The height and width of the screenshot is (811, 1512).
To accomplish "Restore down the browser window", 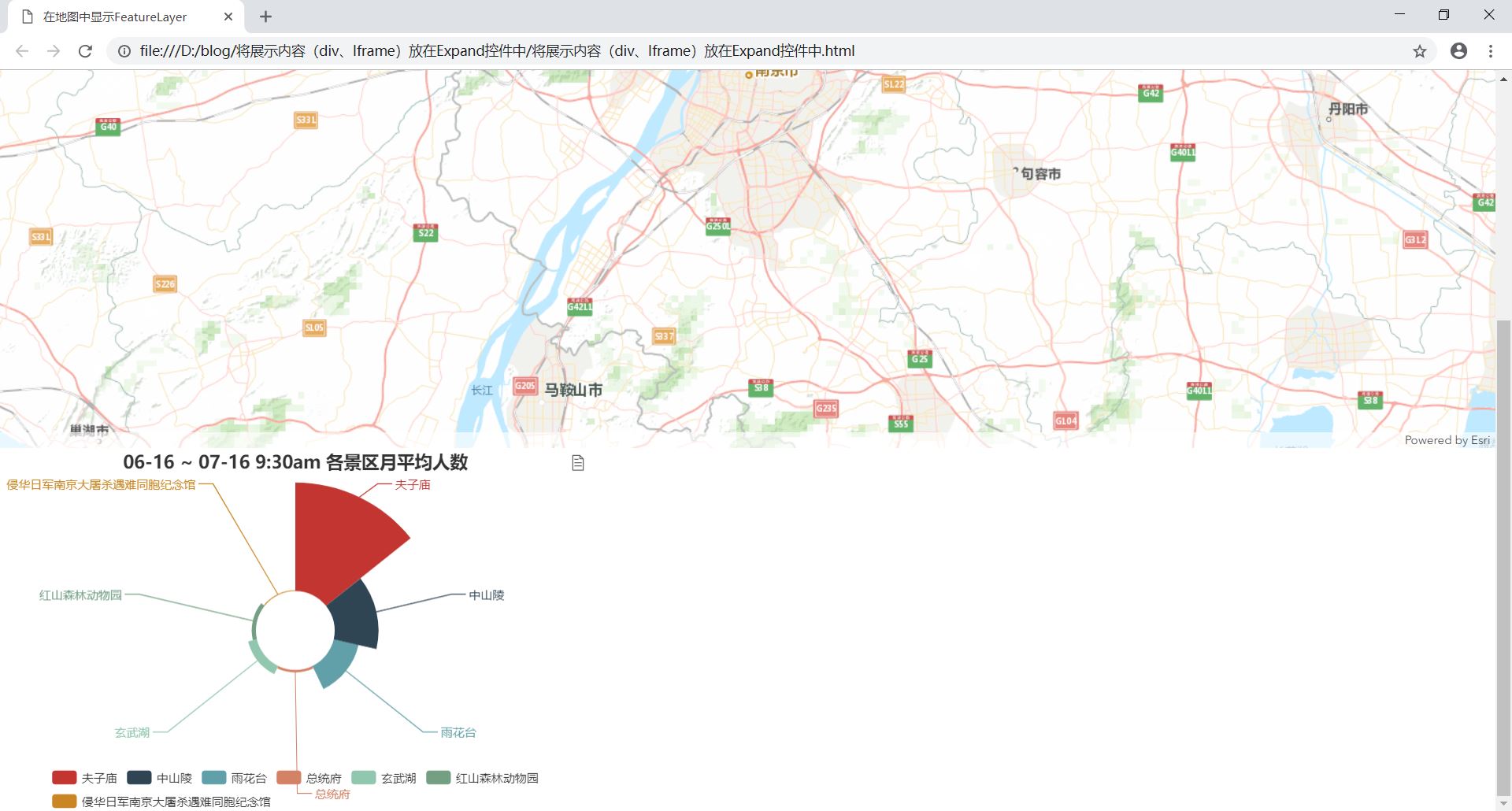I will click(x=1443, y=15).
